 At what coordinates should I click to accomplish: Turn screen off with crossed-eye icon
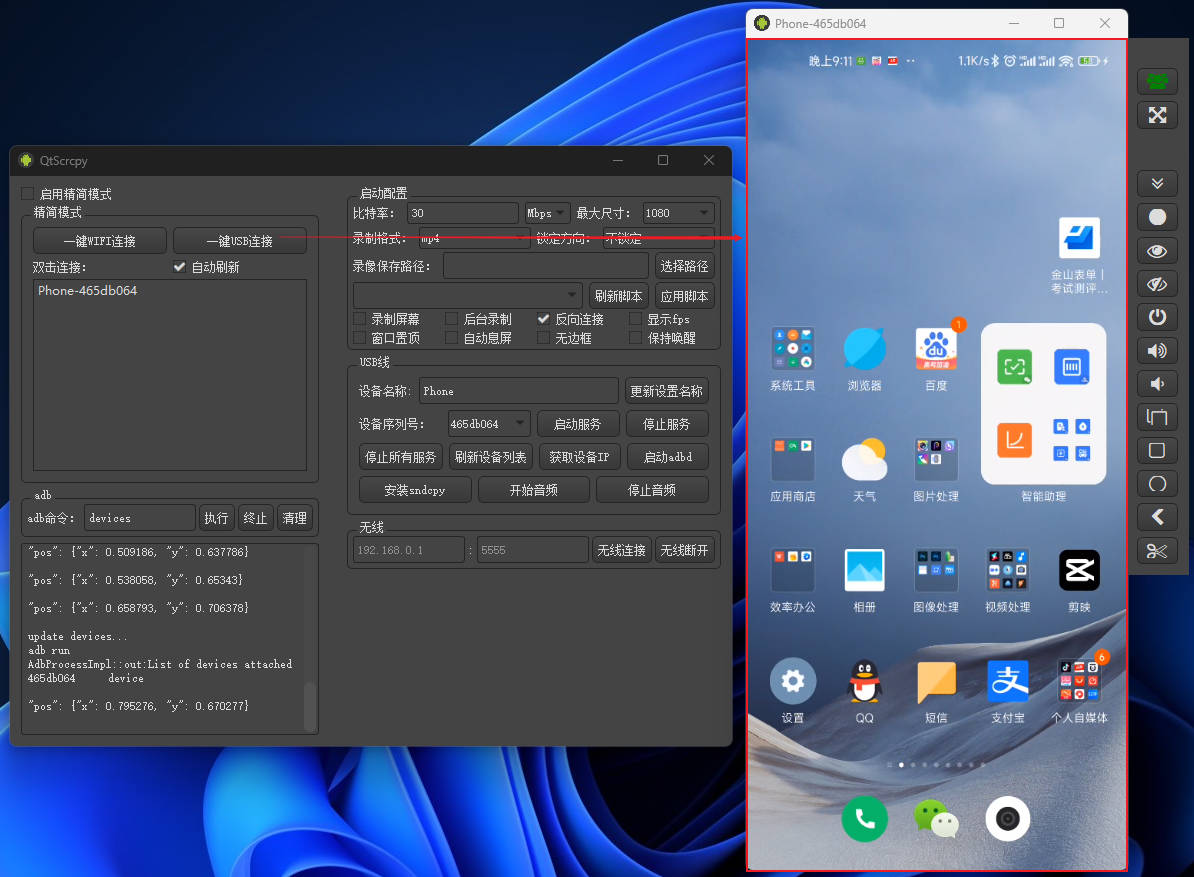1157,284
